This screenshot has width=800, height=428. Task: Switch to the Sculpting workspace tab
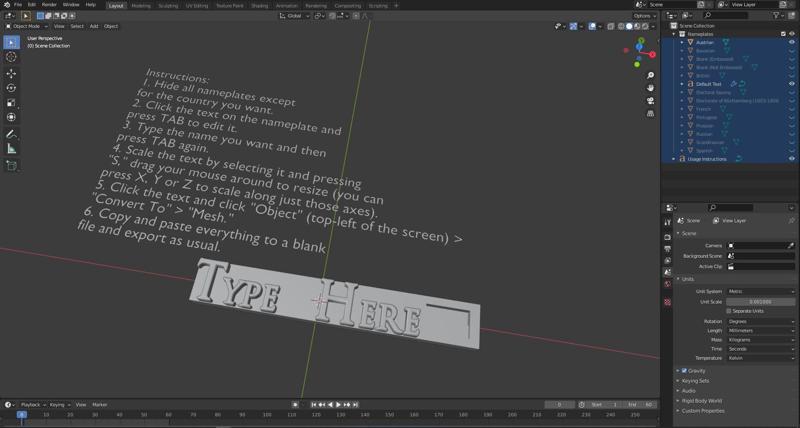168,6
